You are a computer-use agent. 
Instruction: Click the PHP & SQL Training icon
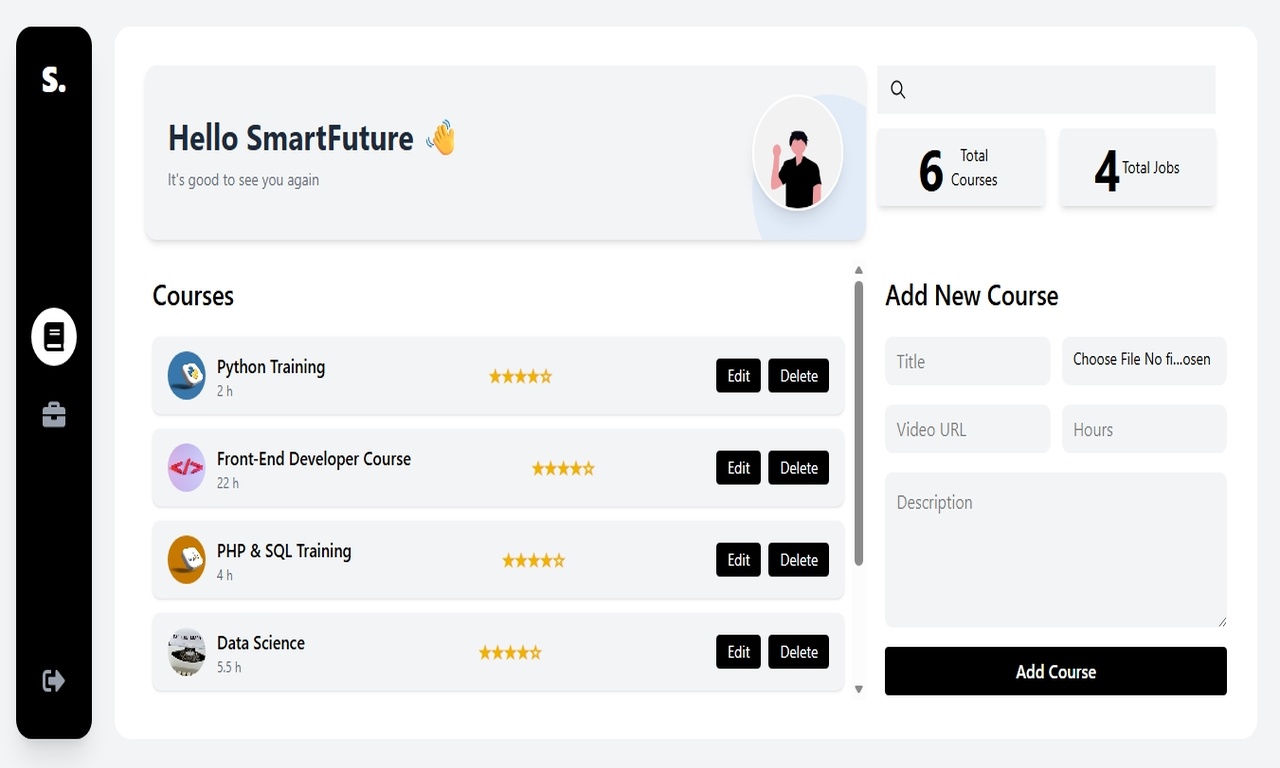(187, 560)
